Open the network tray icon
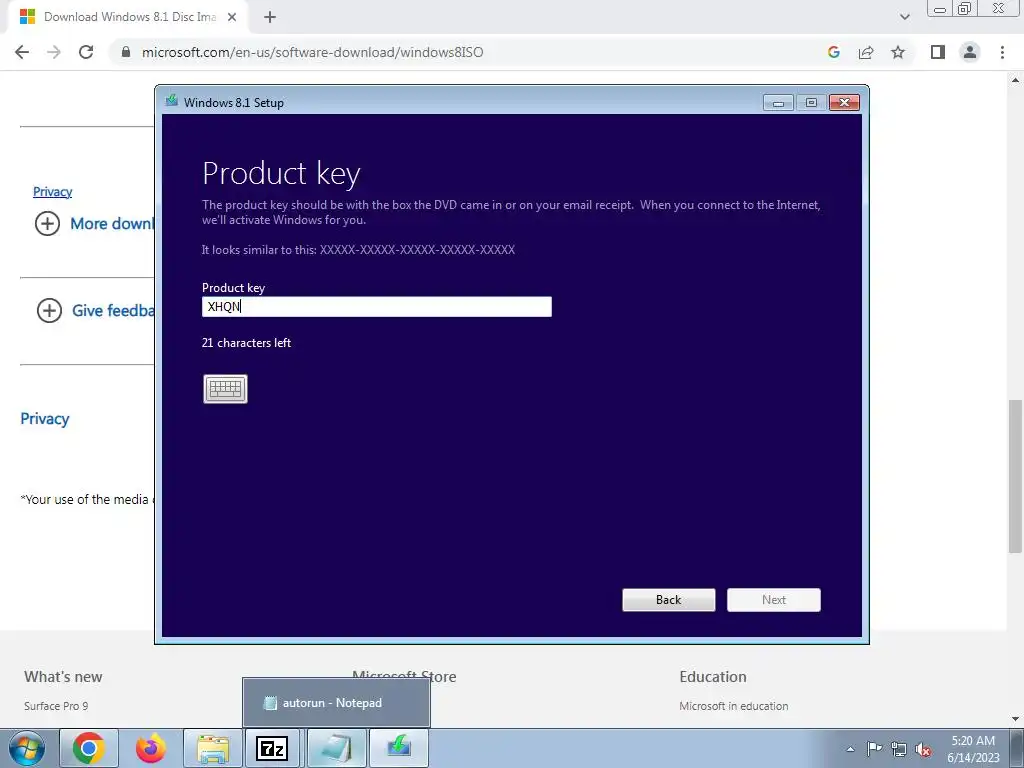Screen dimensions: 1024x768 pyautogui.click(x=899, y=749)
